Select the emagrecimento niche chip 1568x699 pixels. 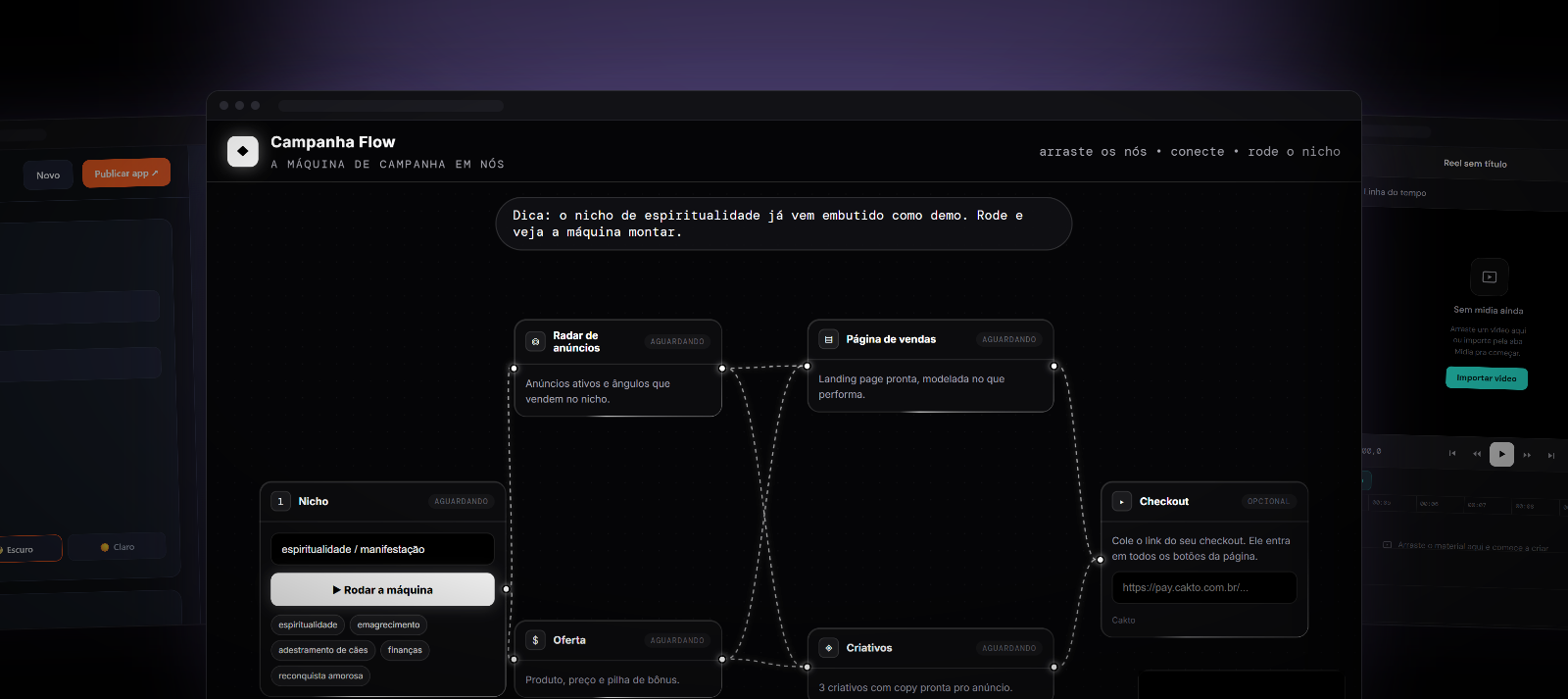pos(388,624)
